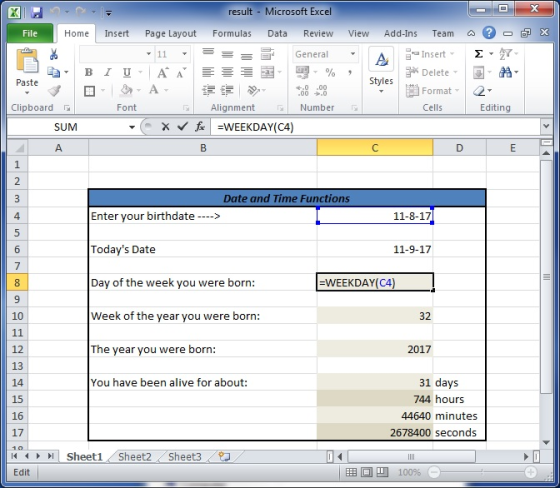Apply Percent Style format
560x488 pixels.
click(330, 73)
